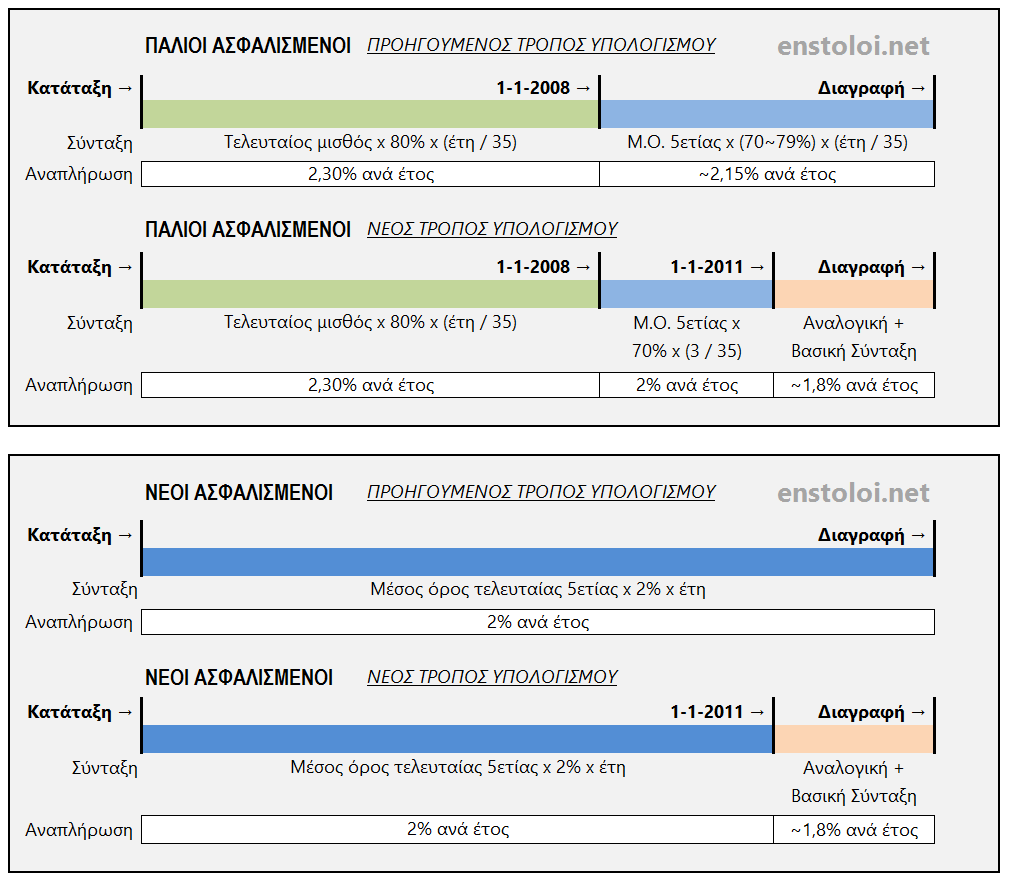
Task: Select narrow 2% ανά έτος cell beside 2,30% cell
Action: [x=686, y=385]
